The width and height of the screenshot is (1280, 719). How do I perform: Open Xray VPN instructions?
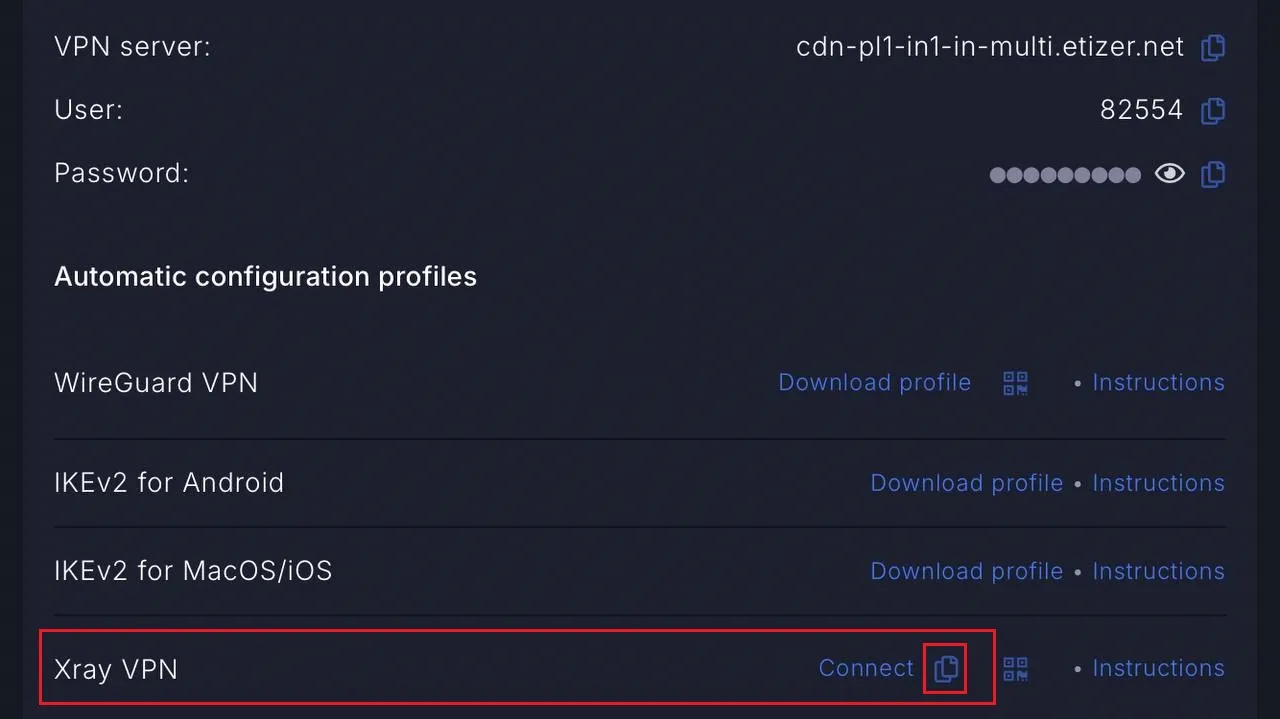[x=1158, y=668]
